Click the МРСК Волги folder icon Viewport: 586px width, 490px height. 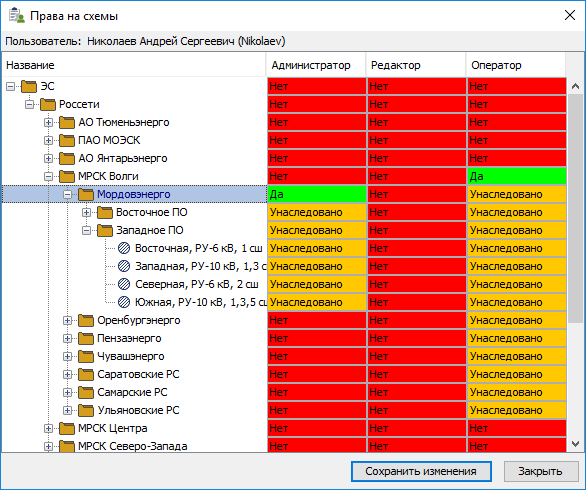click(67, 176)
